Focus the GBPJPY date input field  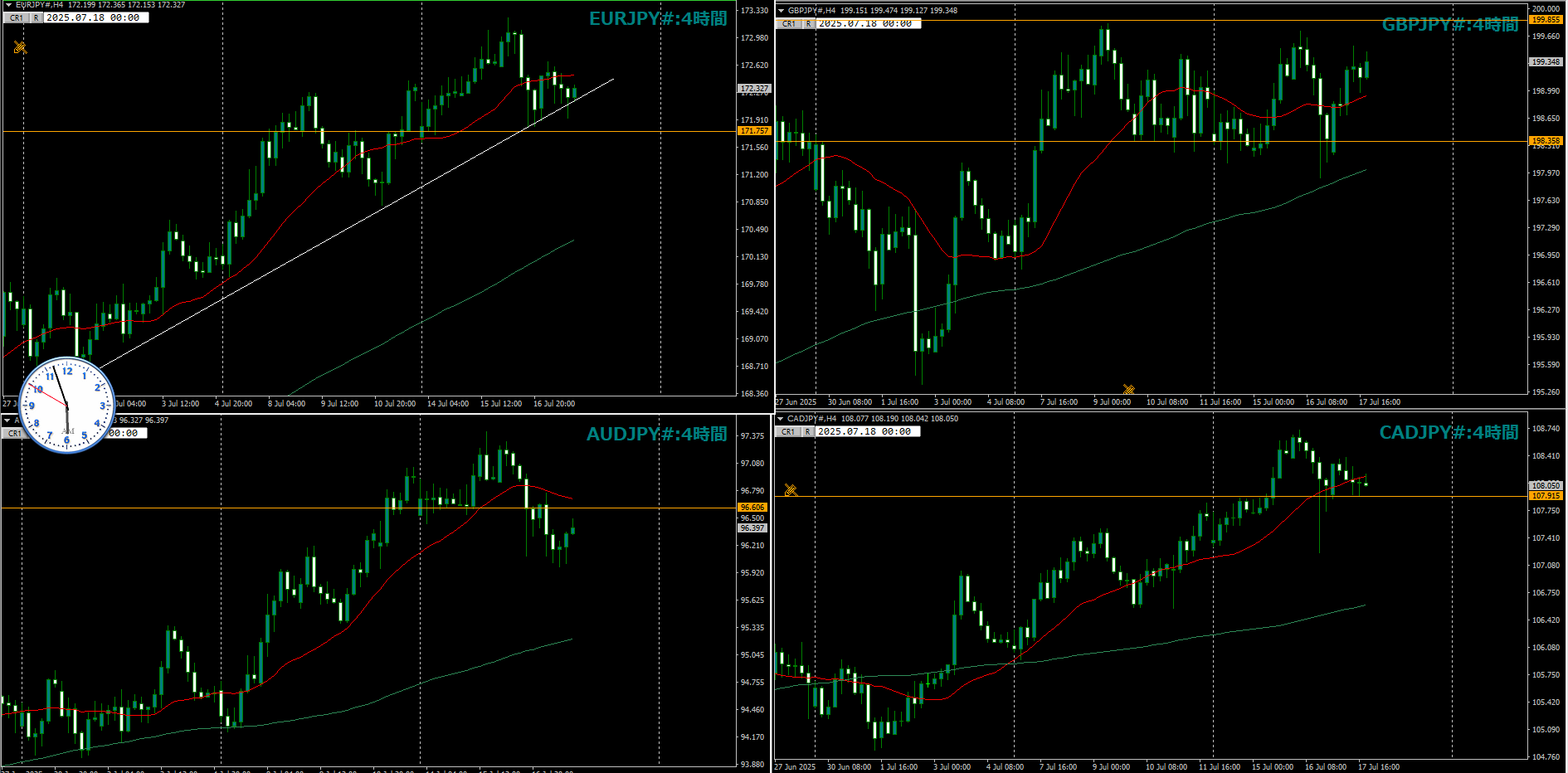click(x=868, y=24)
